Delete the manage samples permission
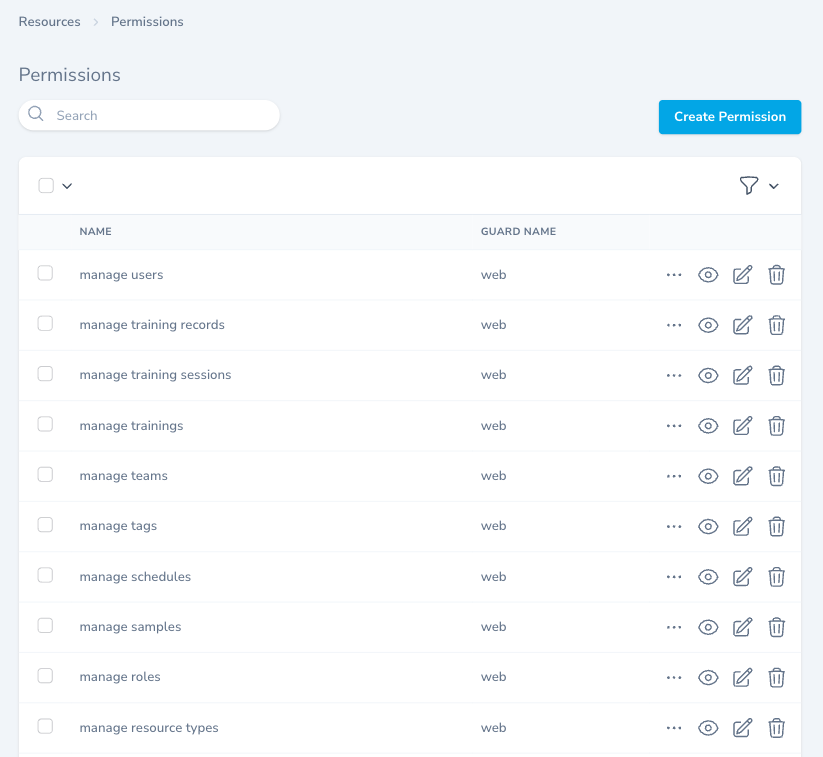The height and width of the screenshot is (757, 823). pos(777,627)
